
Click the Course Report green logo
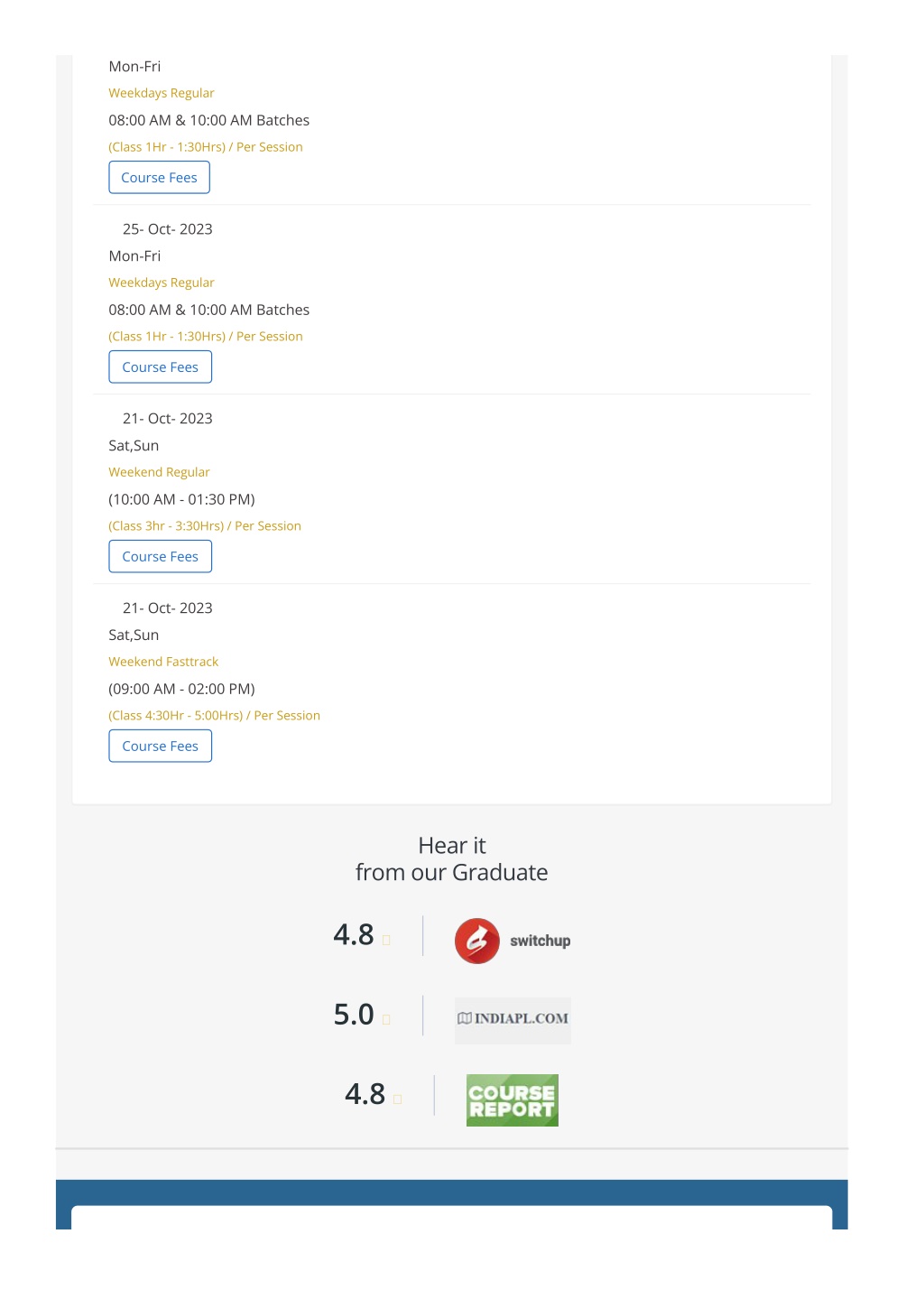(x=513, y=1100)
